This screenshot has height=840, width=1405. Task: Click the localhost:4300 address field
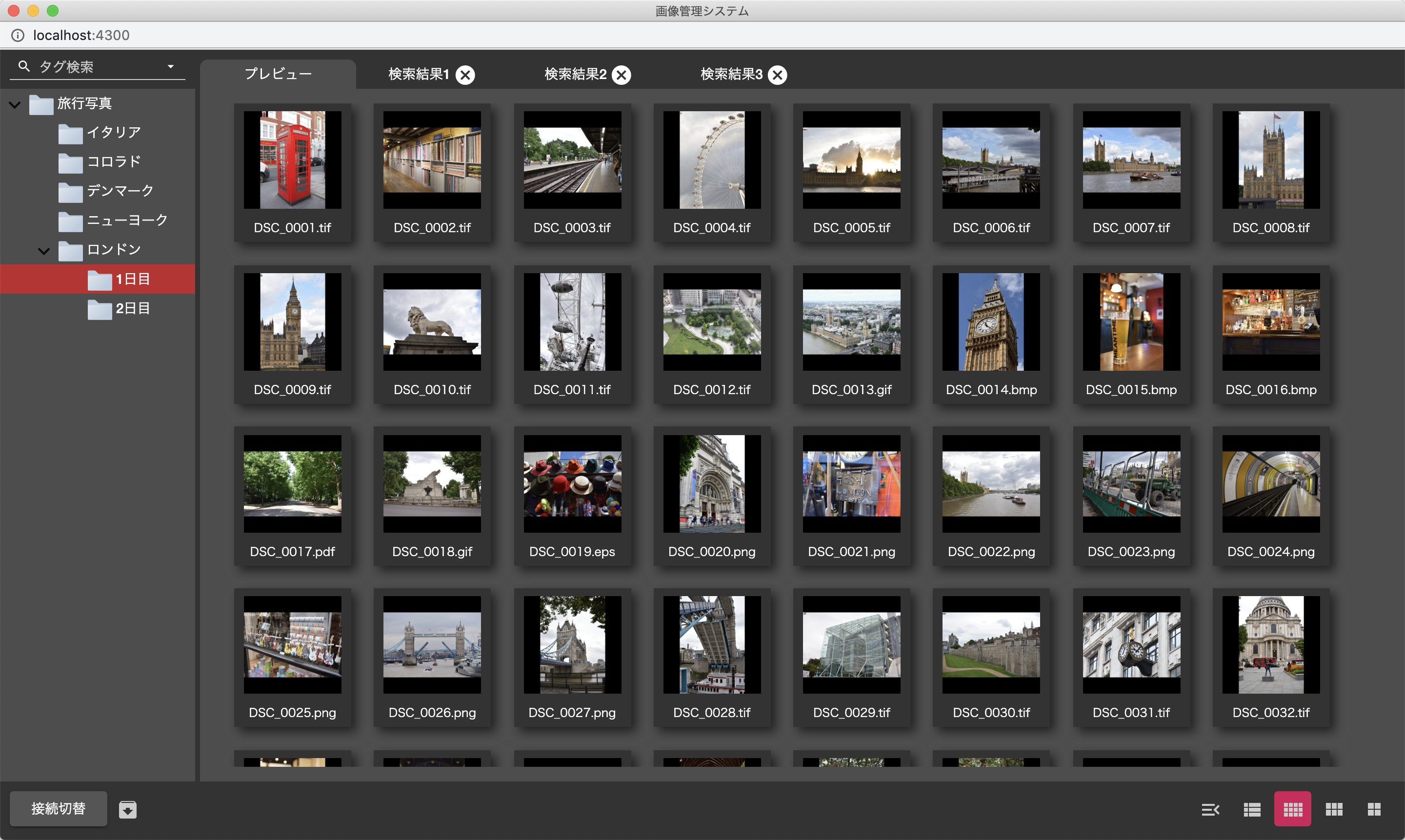pos(81,35)
